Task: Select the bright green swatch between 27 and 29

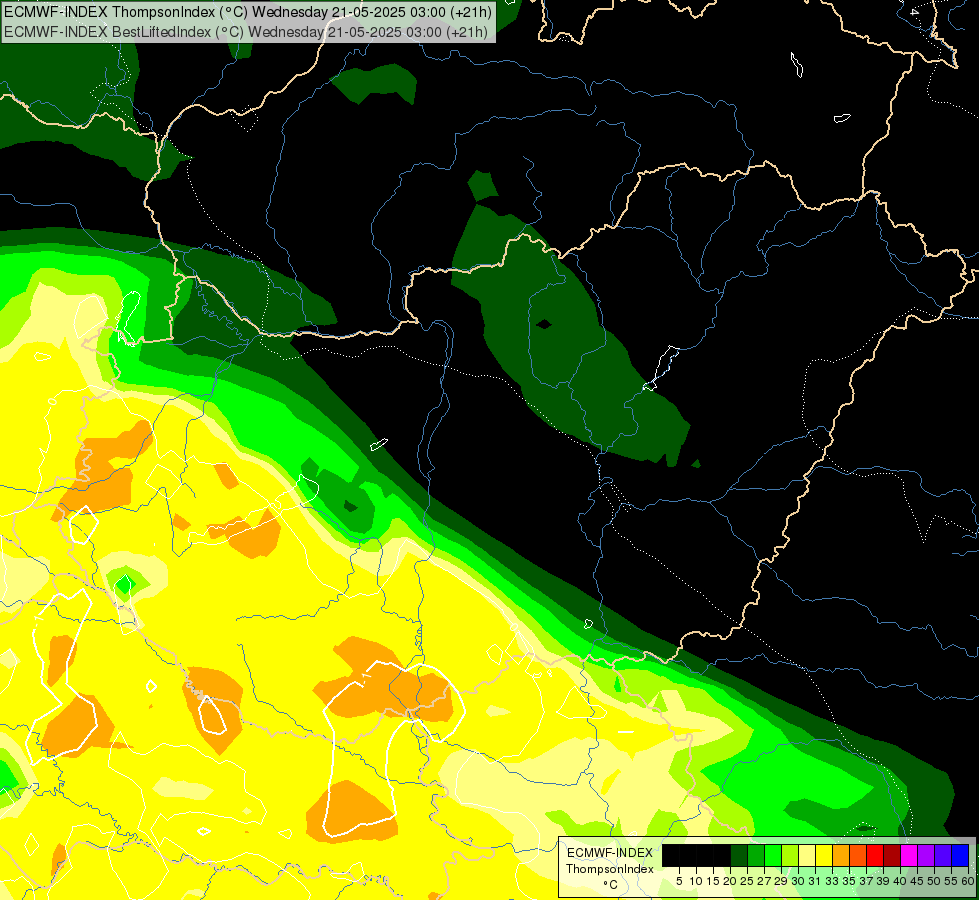Action: [x=773, y=856]
